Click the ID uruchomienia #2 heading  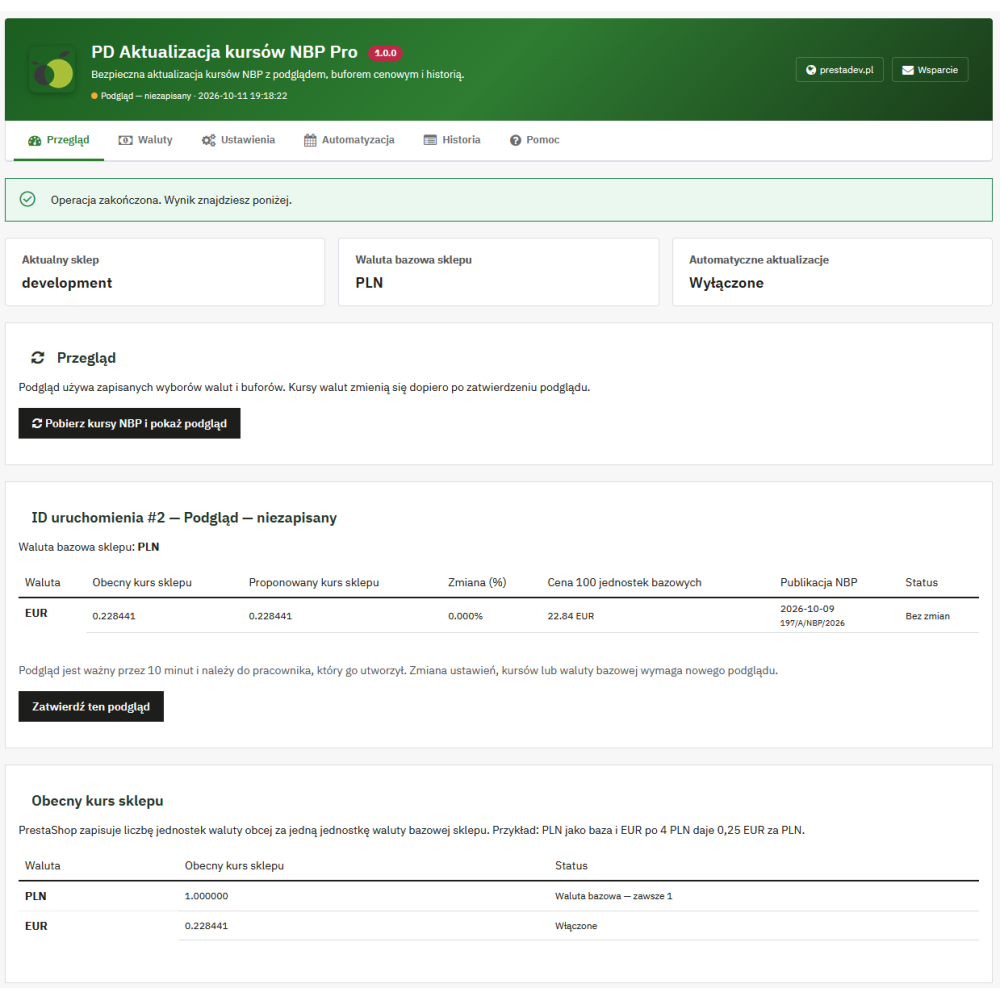coord(184,518)
